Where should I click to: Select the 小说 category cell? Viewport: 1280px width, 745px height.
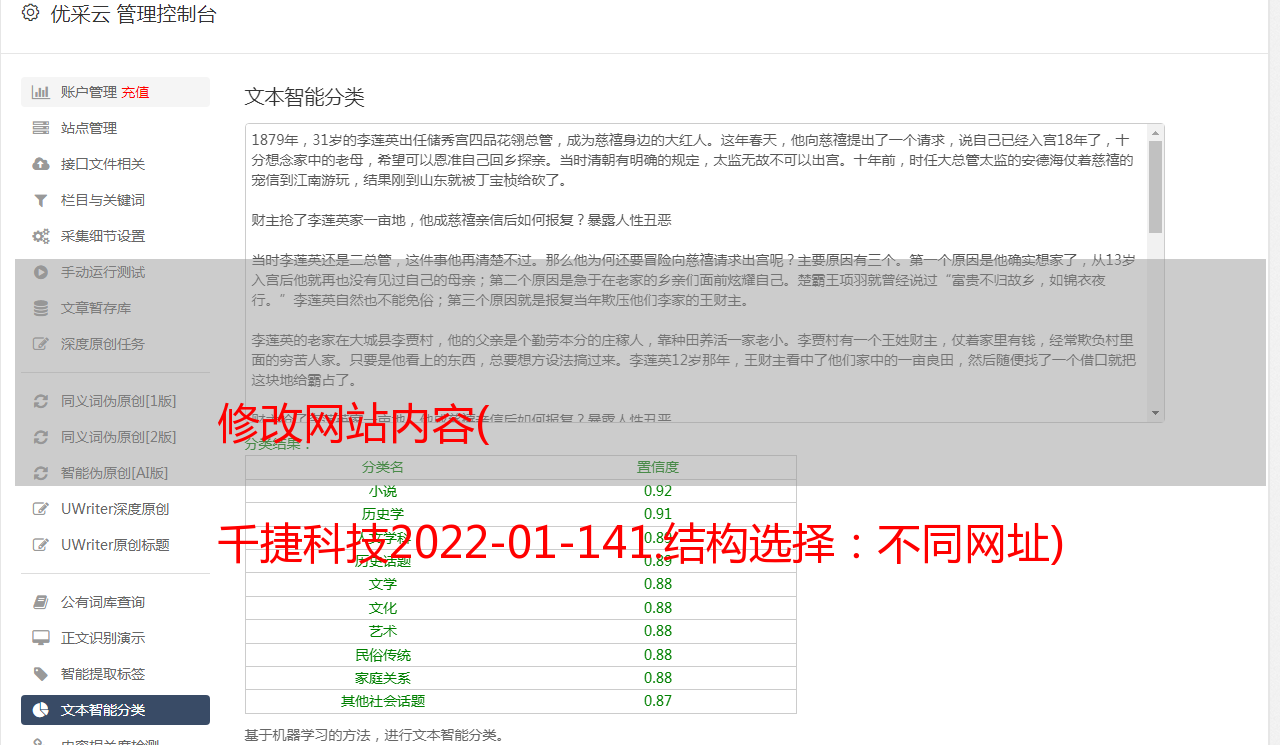coord(383,491)
